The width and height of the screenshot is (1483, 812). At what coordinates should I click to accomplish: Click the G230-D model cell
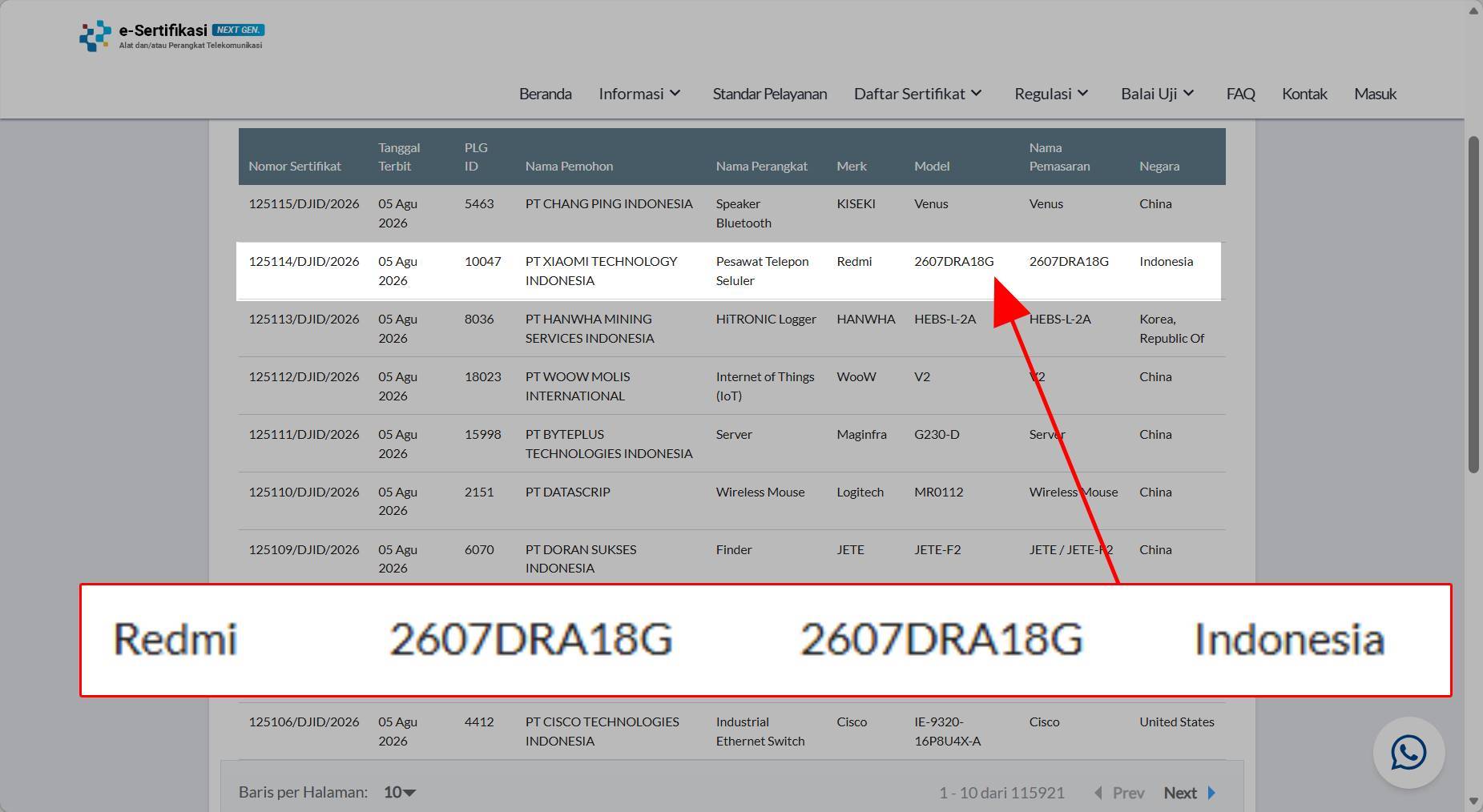(937, 434)
